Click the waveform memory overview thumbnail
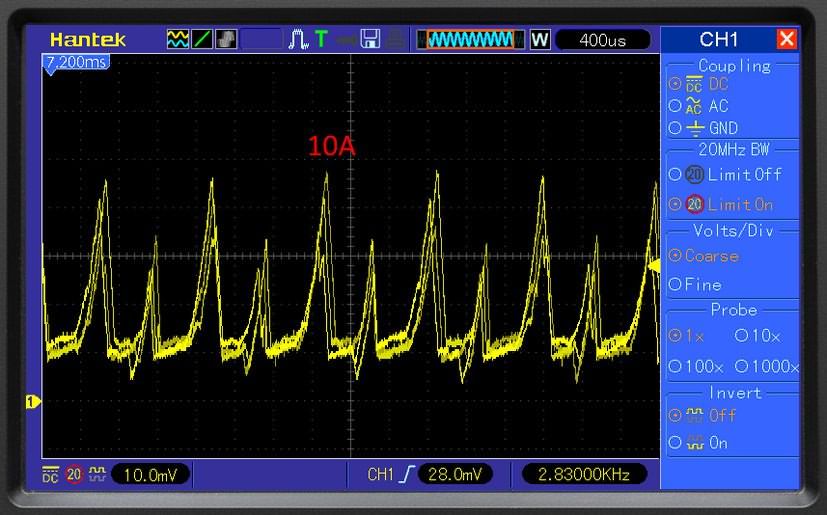This screenshot has height=515, width=827. click(470, 40)
